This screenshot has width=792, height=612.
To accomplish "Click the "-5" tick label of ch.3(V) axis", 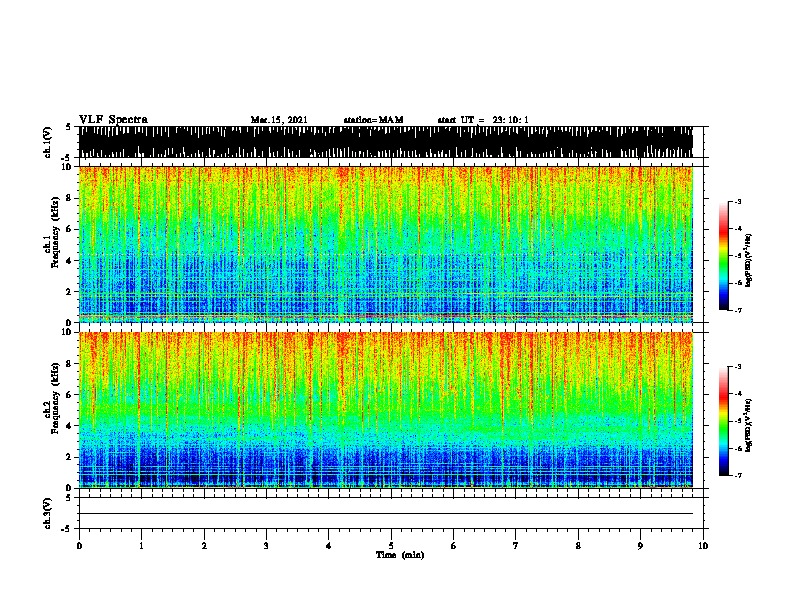I will [x=68, y=529].
